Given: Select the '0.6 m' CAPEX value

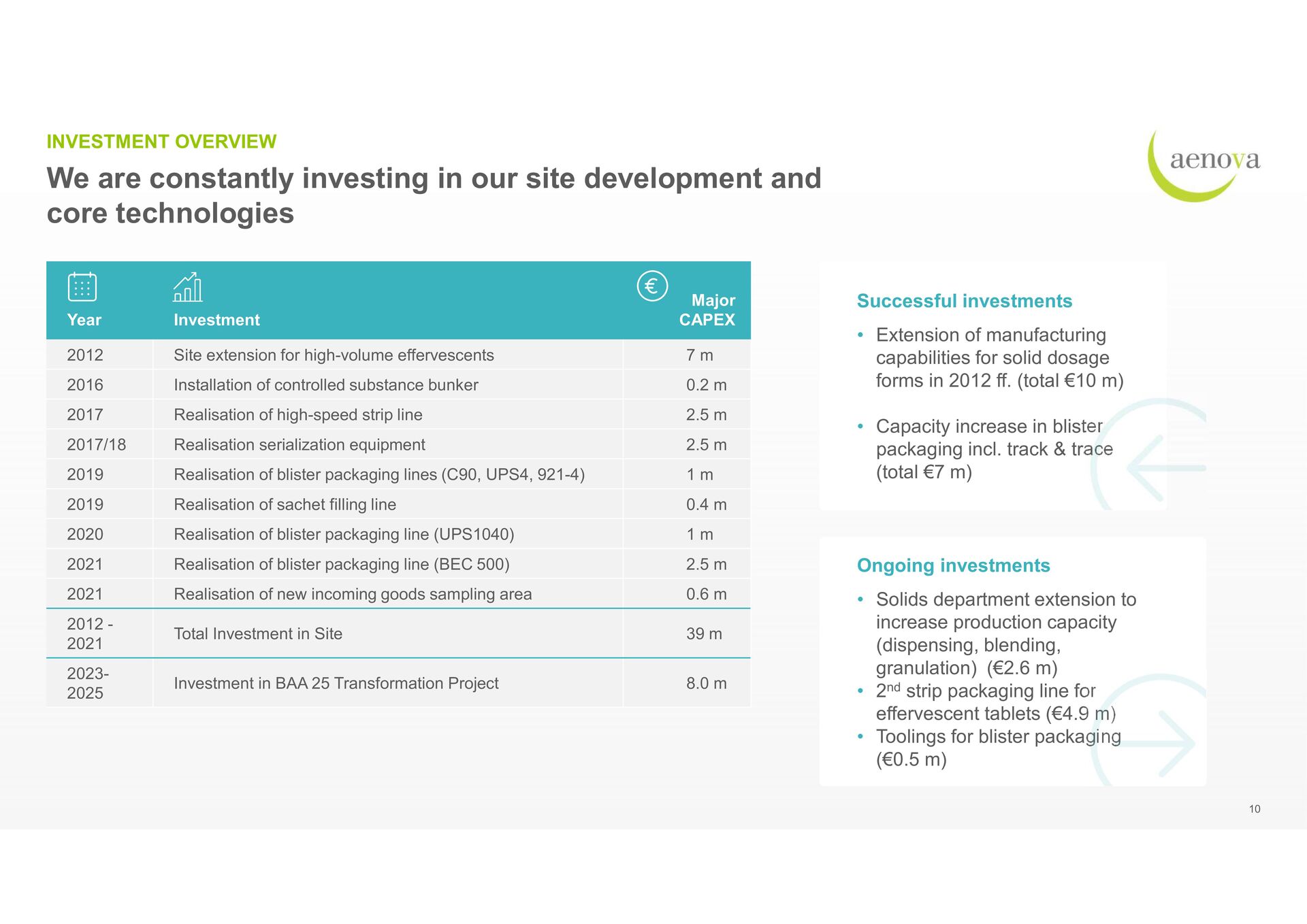Looking at the screenshot, I should tap(707, 595).
